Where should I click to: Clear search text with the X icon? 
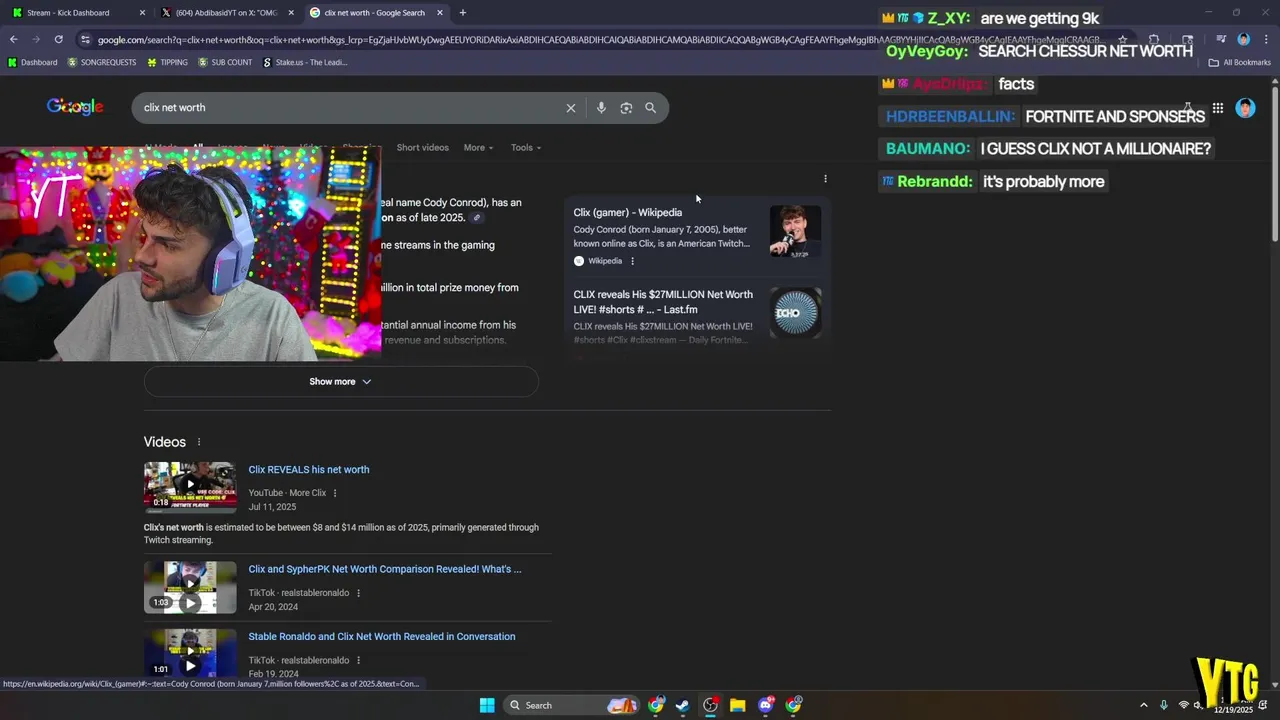click(x=571, y=108)
